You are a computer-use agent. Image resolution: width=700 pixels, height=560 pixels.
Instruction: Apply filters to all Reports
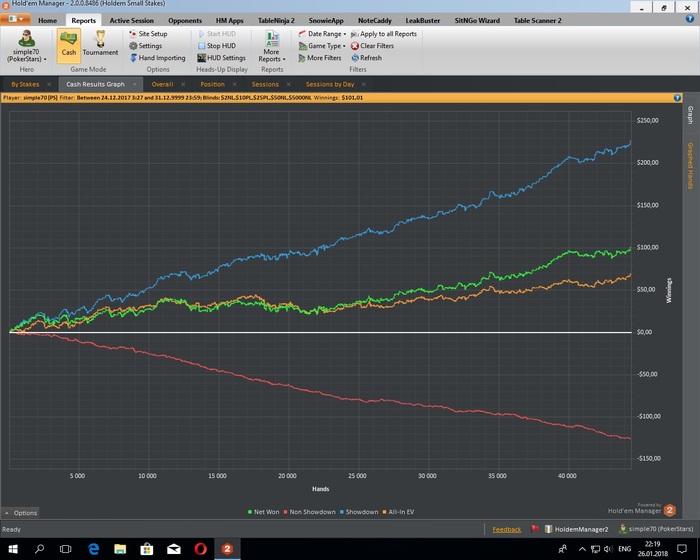tap(384, 33)
